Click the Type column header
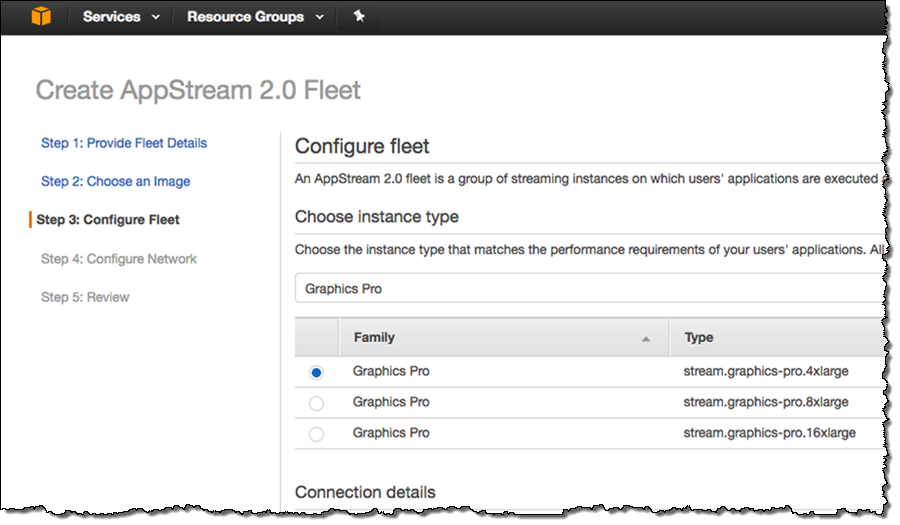 [x=699, y=338]
